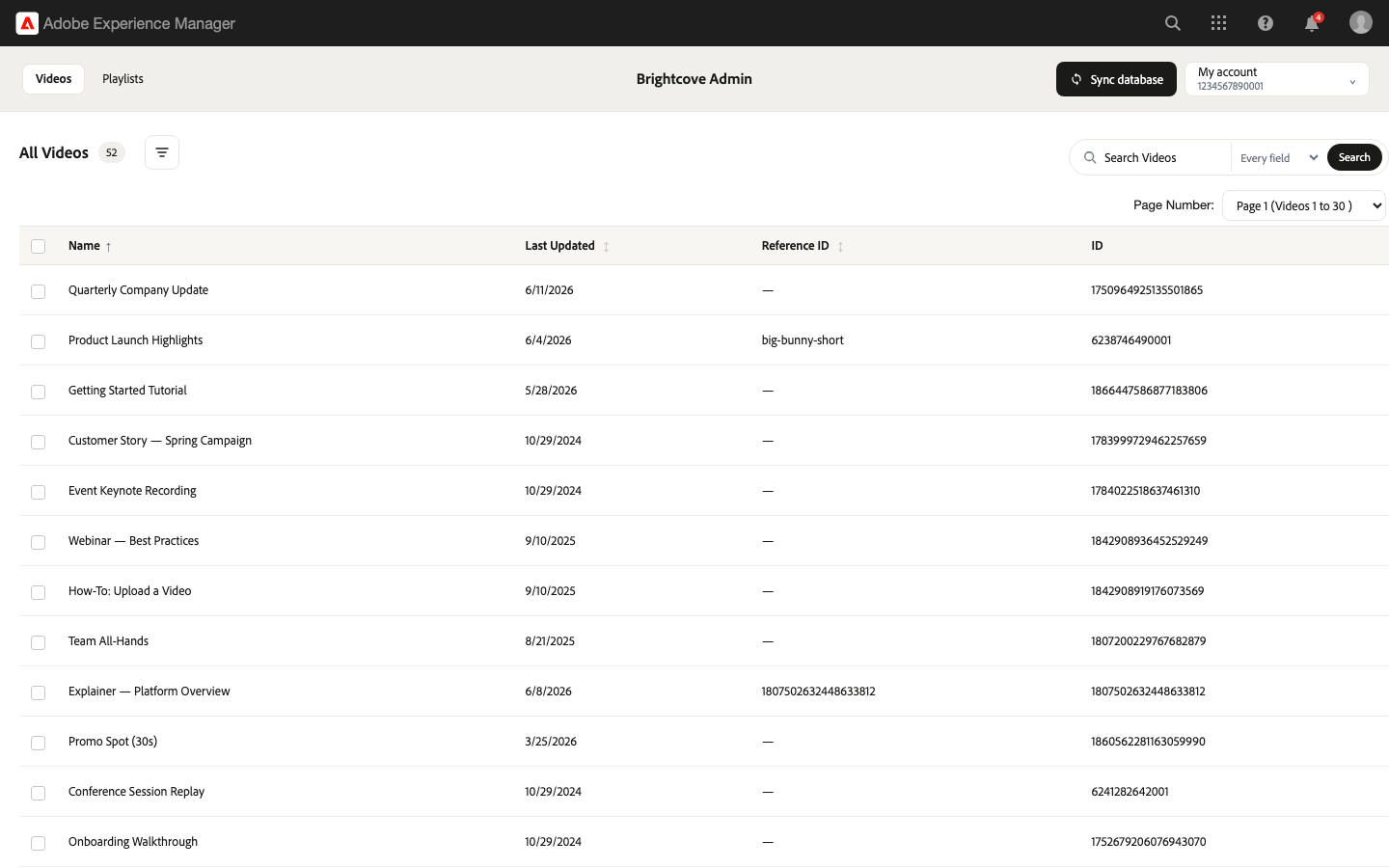The image size is (1389, 868).
Task: Open the notifications bell icon
Action: coord(1312,23)
